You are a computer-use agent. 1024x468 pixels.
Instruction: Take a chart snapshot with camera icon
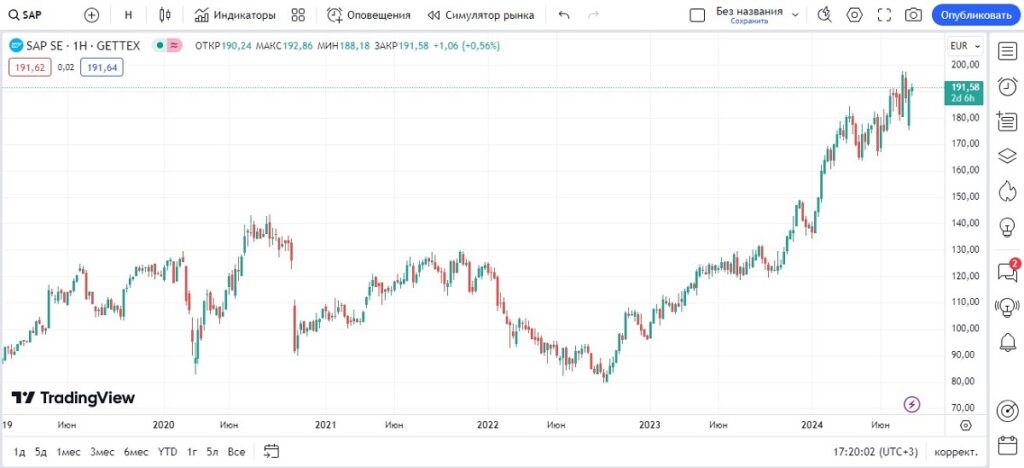(914, 14)
